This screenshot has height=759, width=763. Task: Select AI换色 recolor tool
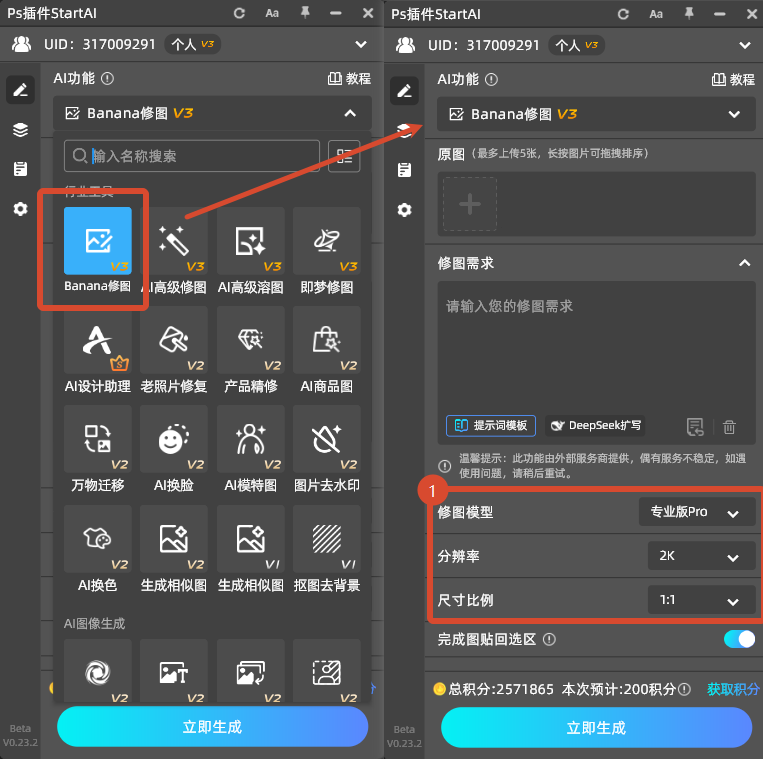tap(98, 539)
